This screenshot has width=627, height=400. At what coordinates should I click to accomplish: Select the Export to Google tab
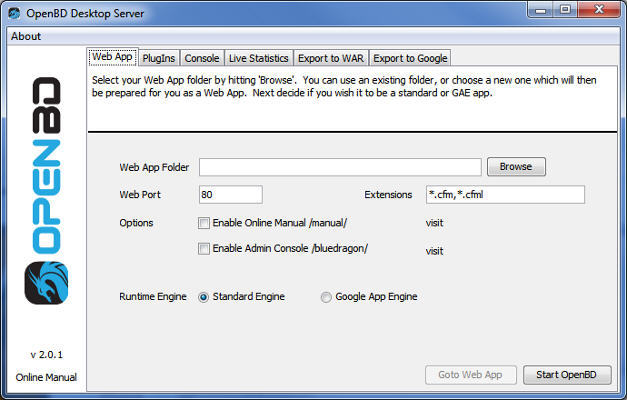[411, 58]
